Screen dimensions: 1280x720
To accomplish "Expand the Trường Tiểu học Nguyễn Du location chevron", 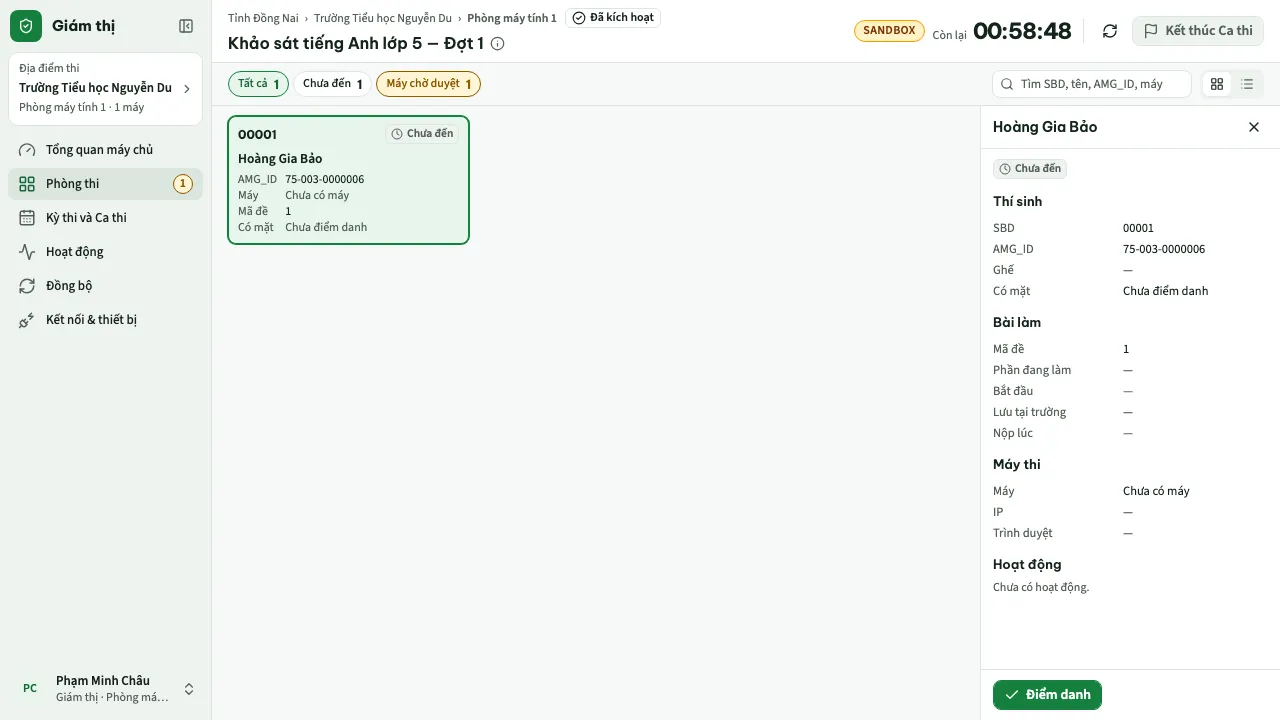I will pyautogui.click(x=186, y=89).
